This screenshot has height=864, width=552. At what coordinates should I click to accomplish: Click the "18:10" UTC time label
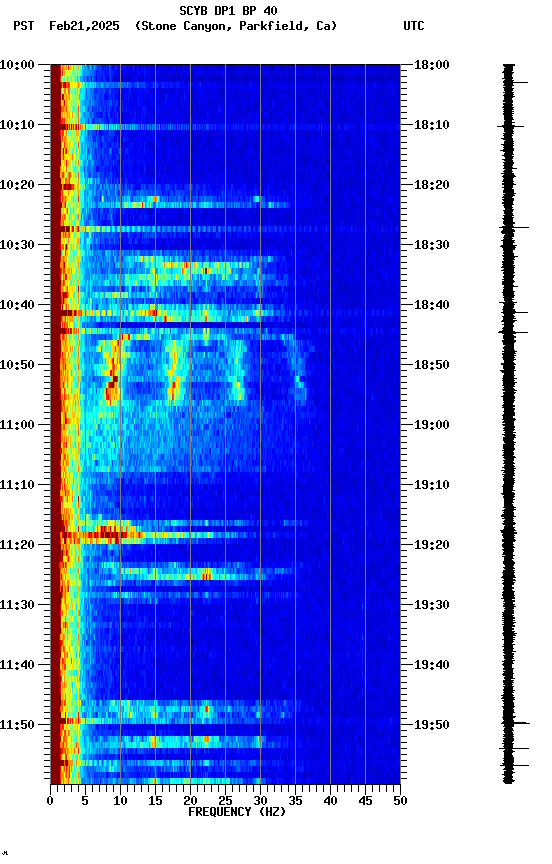click(431, 125)
